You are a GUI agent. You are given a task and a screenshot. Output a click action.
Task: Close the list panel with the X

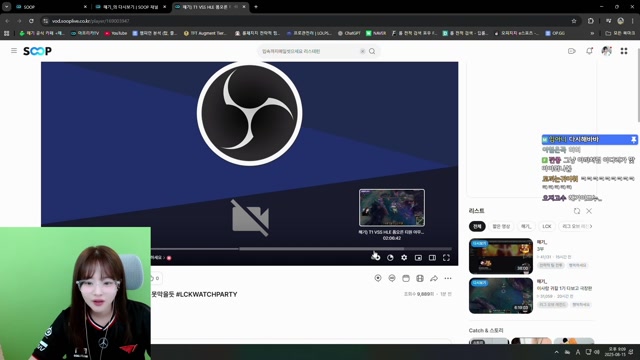[589, 211]
